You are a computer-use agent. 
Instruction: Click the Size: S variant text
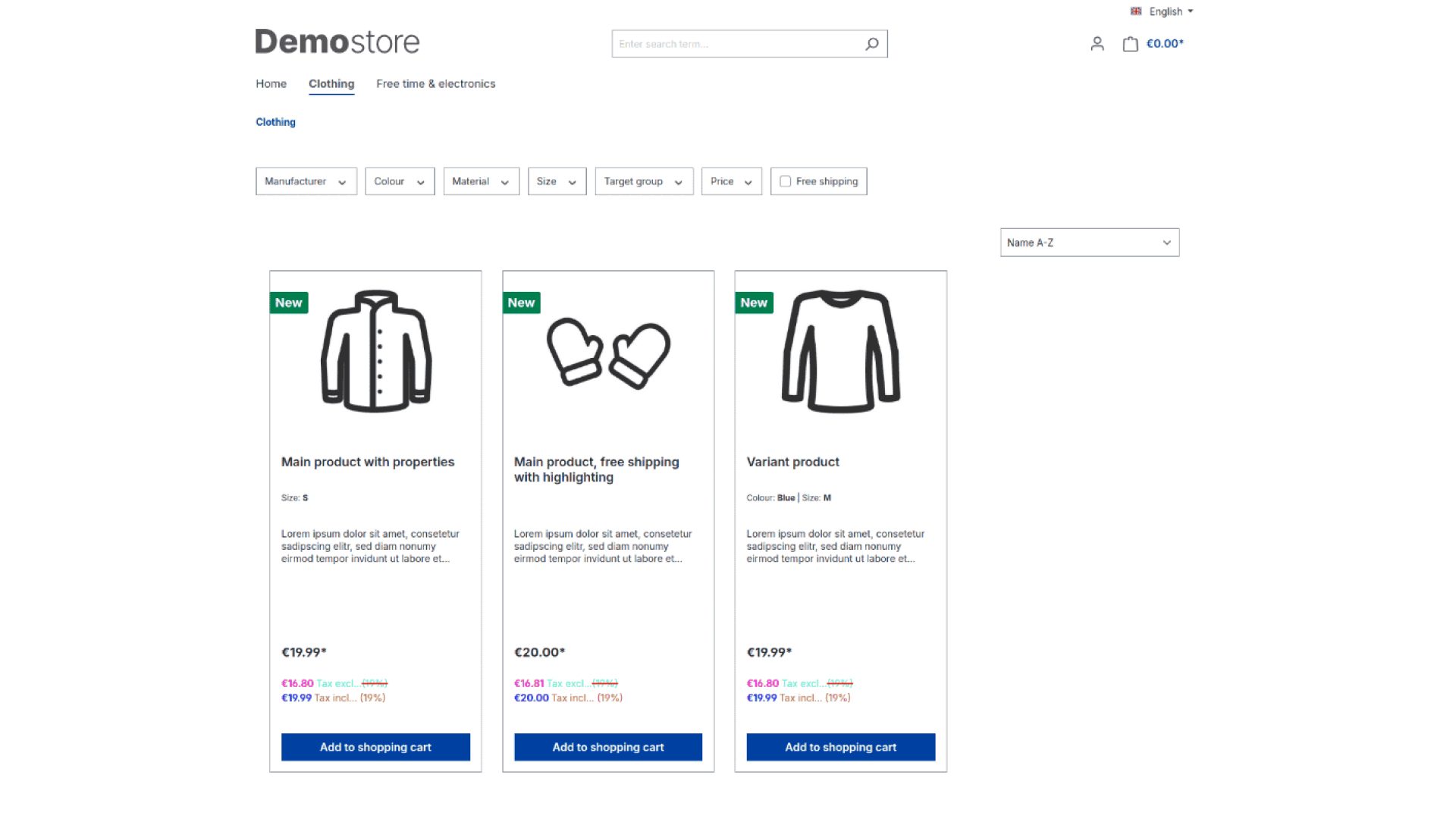tap(295, 498)
